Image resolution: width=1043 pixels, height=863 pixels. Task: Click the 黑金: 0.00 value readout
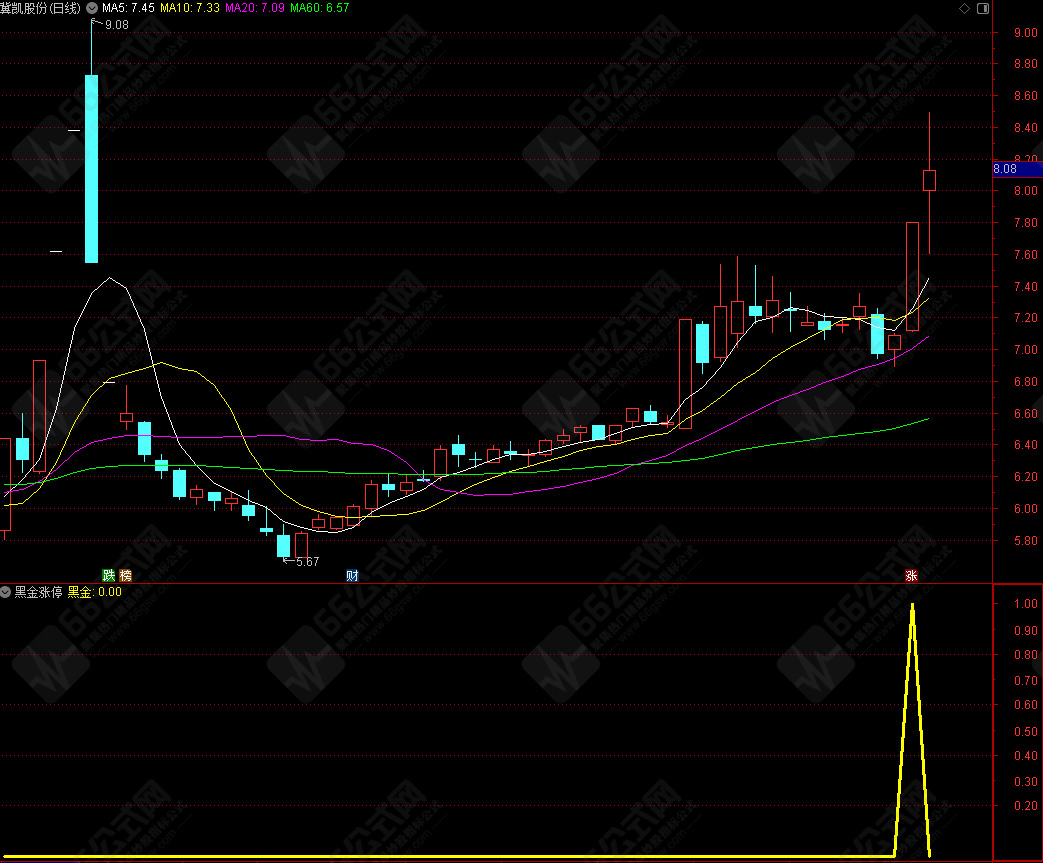(x=94, y=592)
